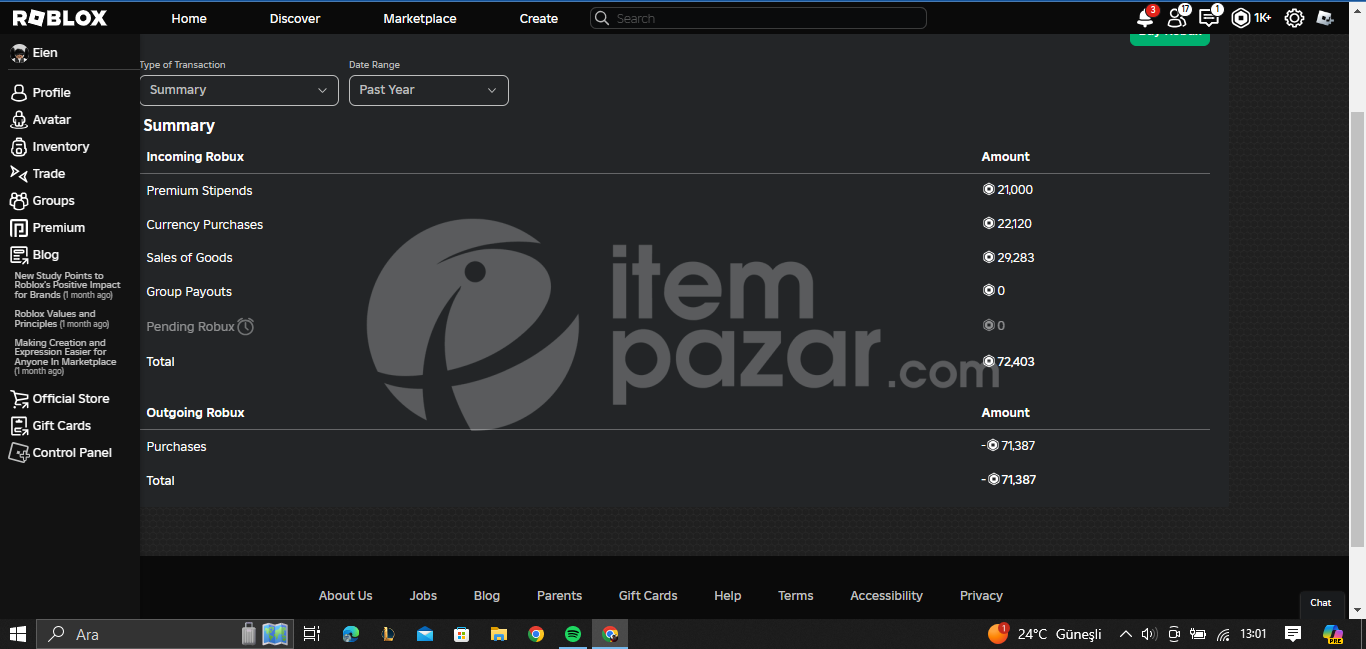Open the Parents footer link

point(559,596)
